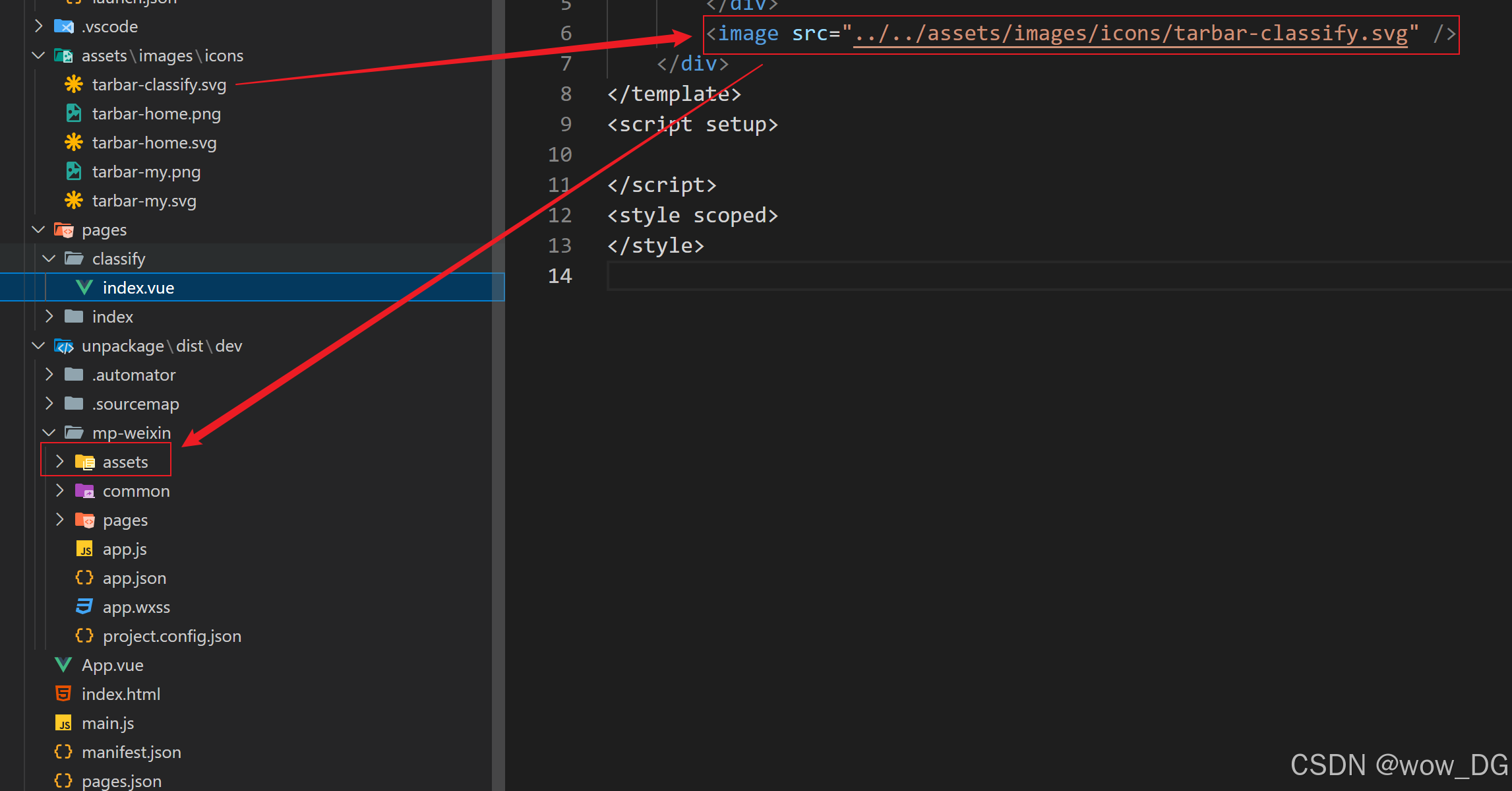
Task: Expand the .sourcemap folder
Action: (49, 404)
